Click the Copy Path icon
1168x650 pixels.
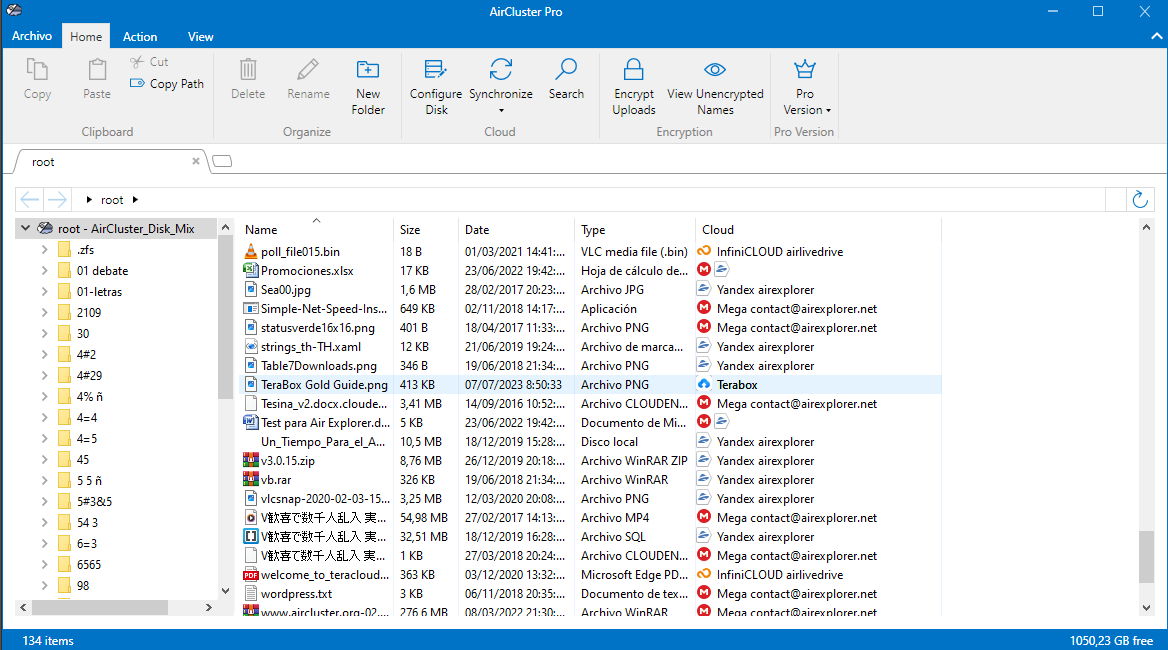(138, 84)
